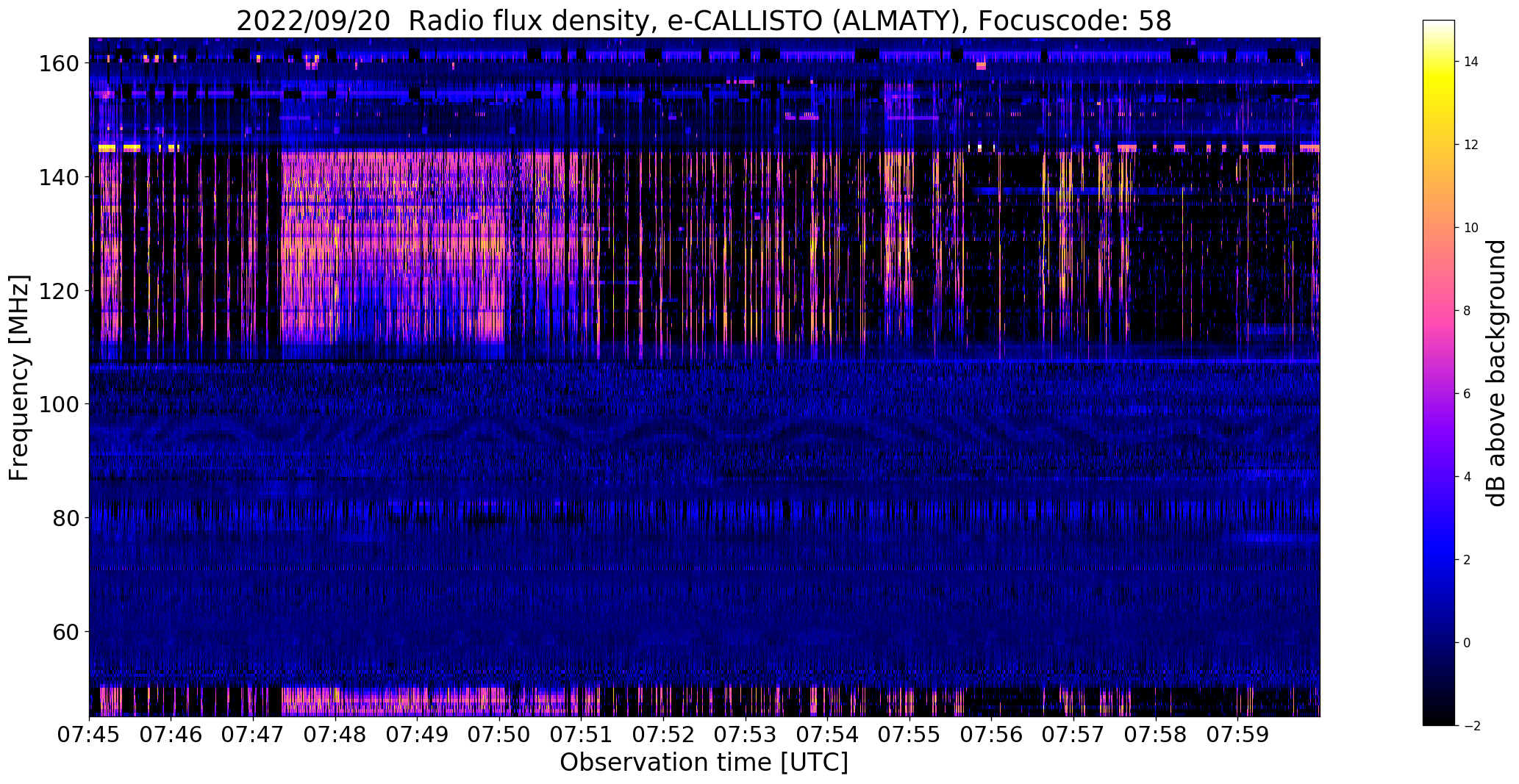Viewport: 1519px width, 784px height.
Task: Click the 07:56 time tick label
Action: (x=991, y=736)
